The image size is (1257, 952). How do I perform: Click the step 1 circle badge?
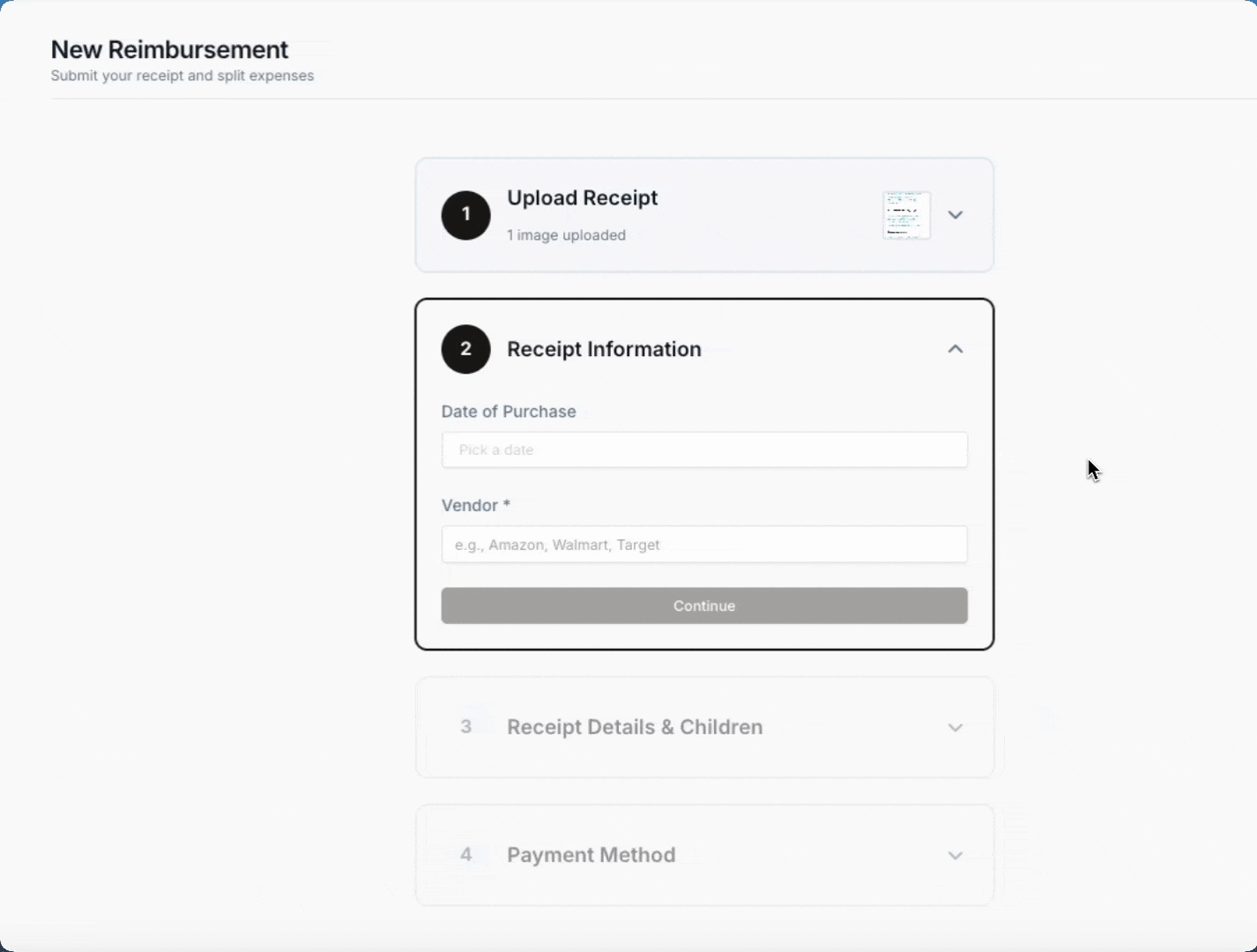465,215
